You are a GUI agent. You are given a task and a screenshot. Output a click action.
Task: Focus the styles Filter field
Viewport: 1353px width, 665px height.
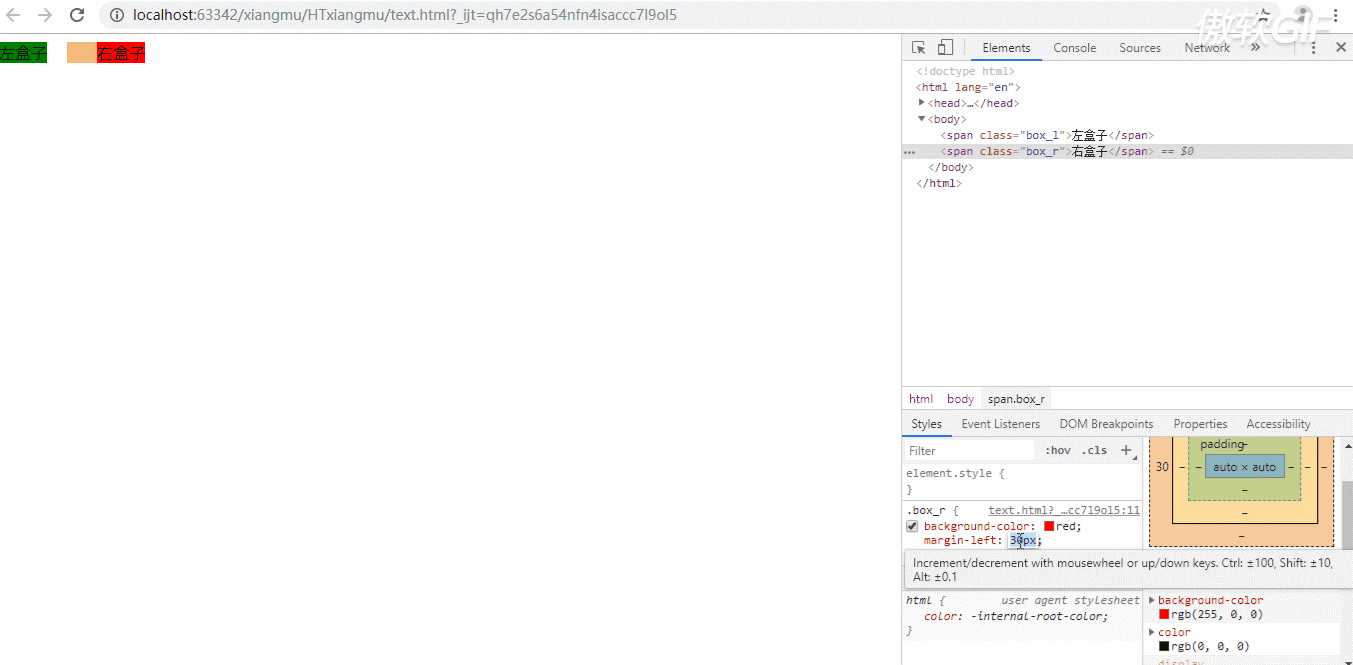coord(968,451)
